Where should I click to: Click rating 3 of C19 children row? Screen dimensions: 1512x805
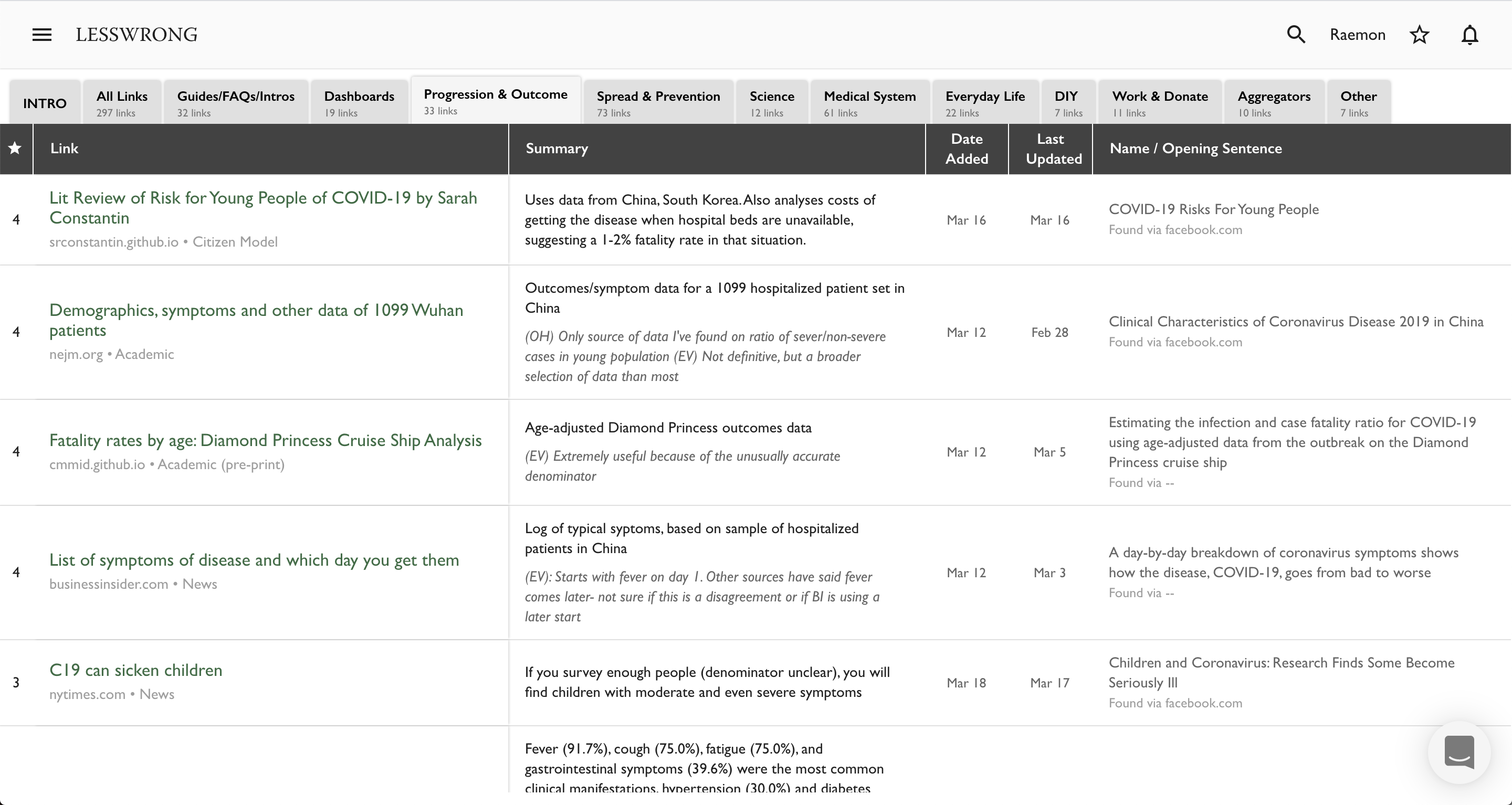pos(16,683)
